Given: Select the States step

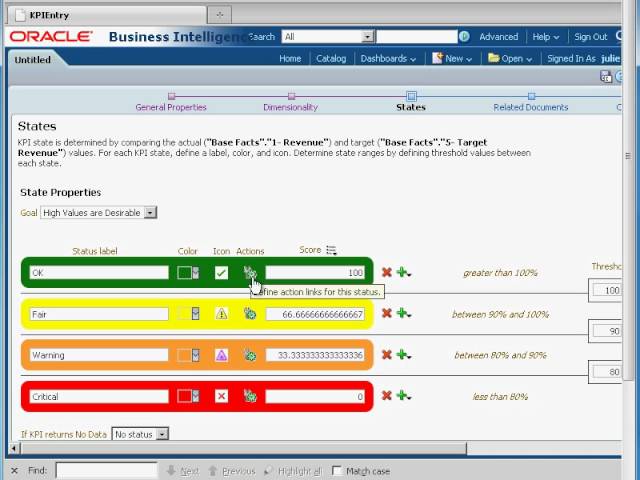Looking at the screenshot, I should click(x=411, y=102).
